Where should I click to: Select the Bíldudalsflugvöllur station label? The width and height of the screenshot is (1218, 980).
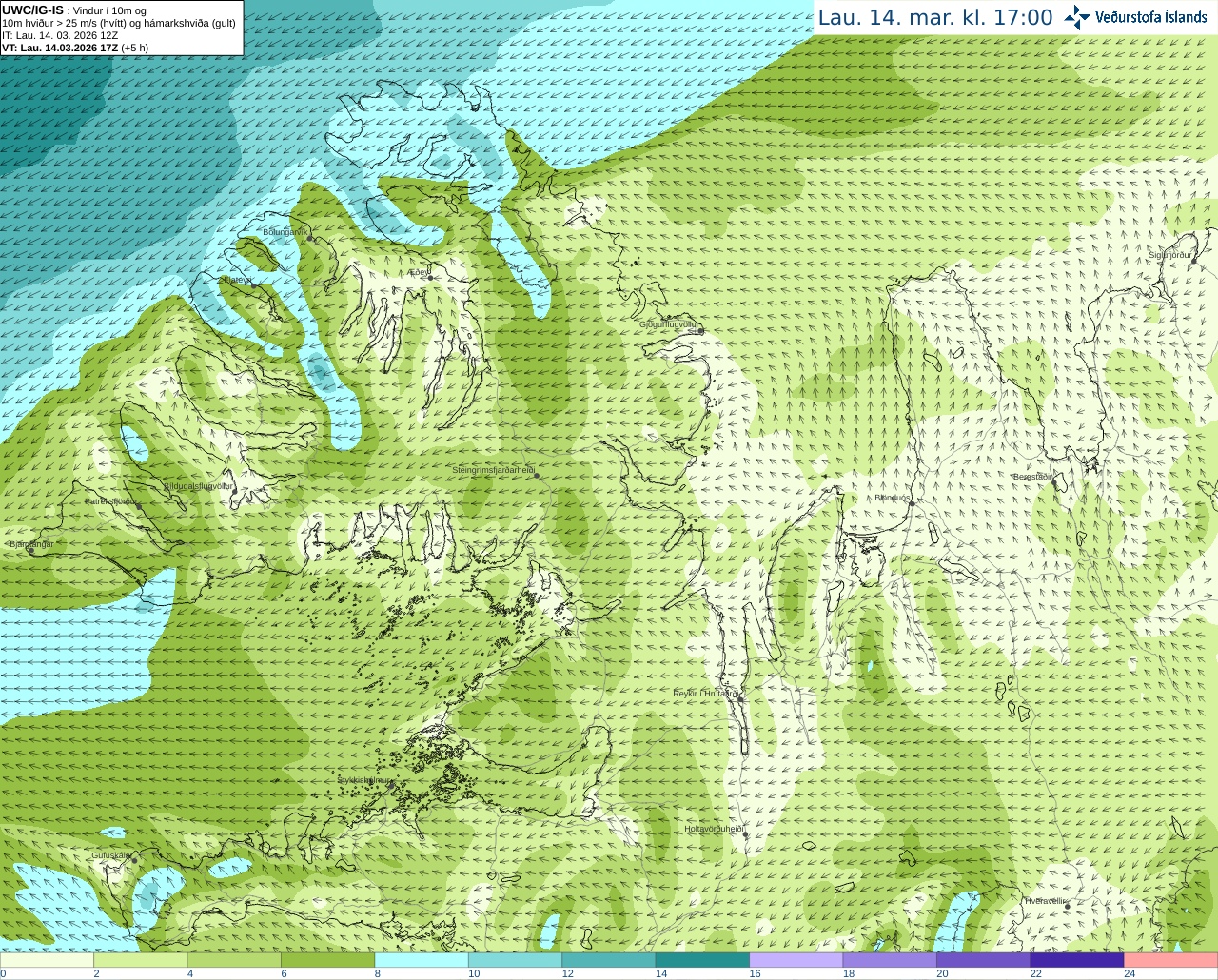[198, 485]
